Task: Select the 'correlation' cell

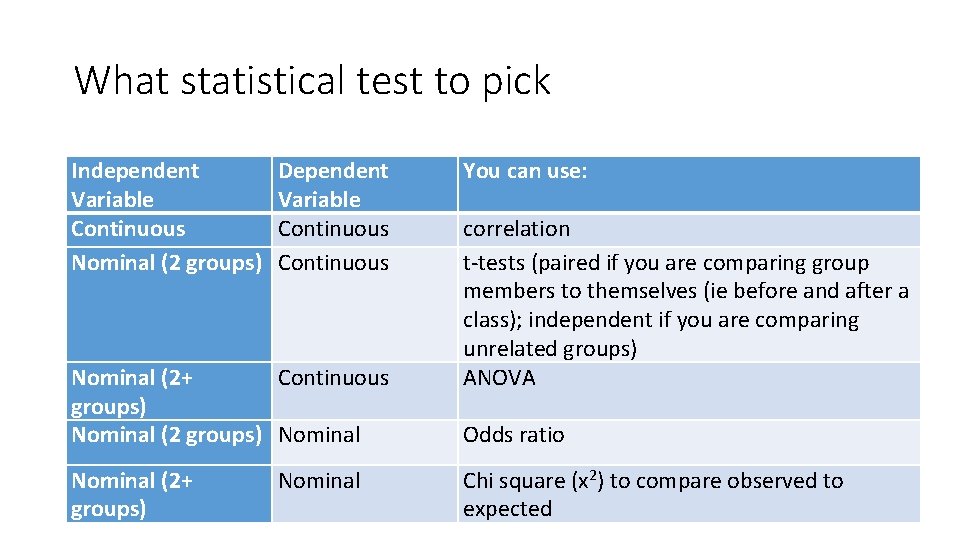Action: tap(516, 229)
